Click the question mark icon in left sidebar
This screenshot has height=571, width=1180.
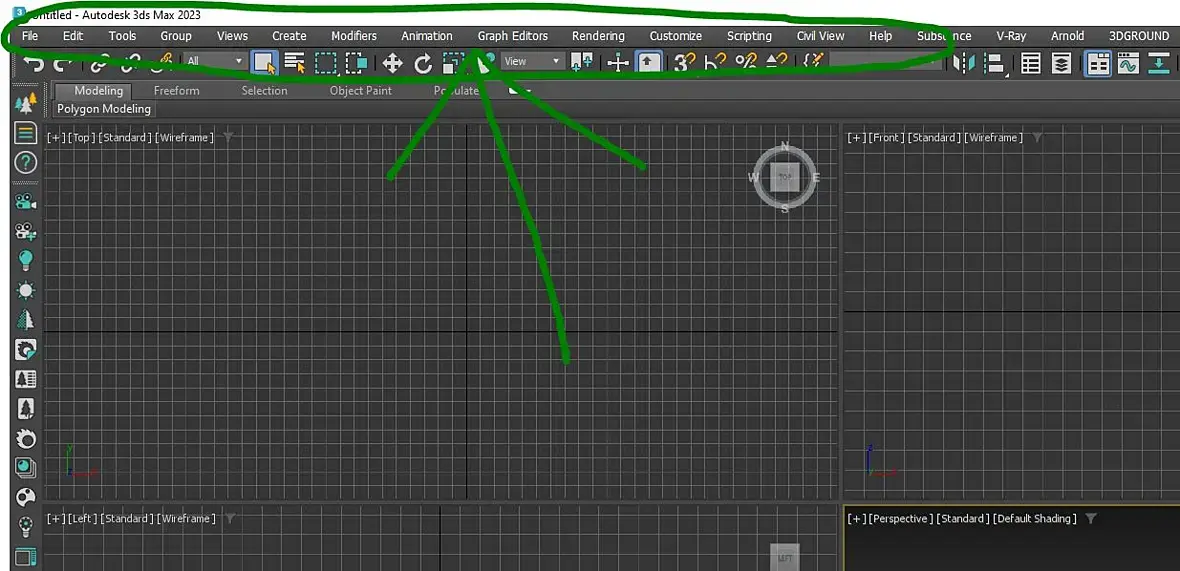click(26, 162)
